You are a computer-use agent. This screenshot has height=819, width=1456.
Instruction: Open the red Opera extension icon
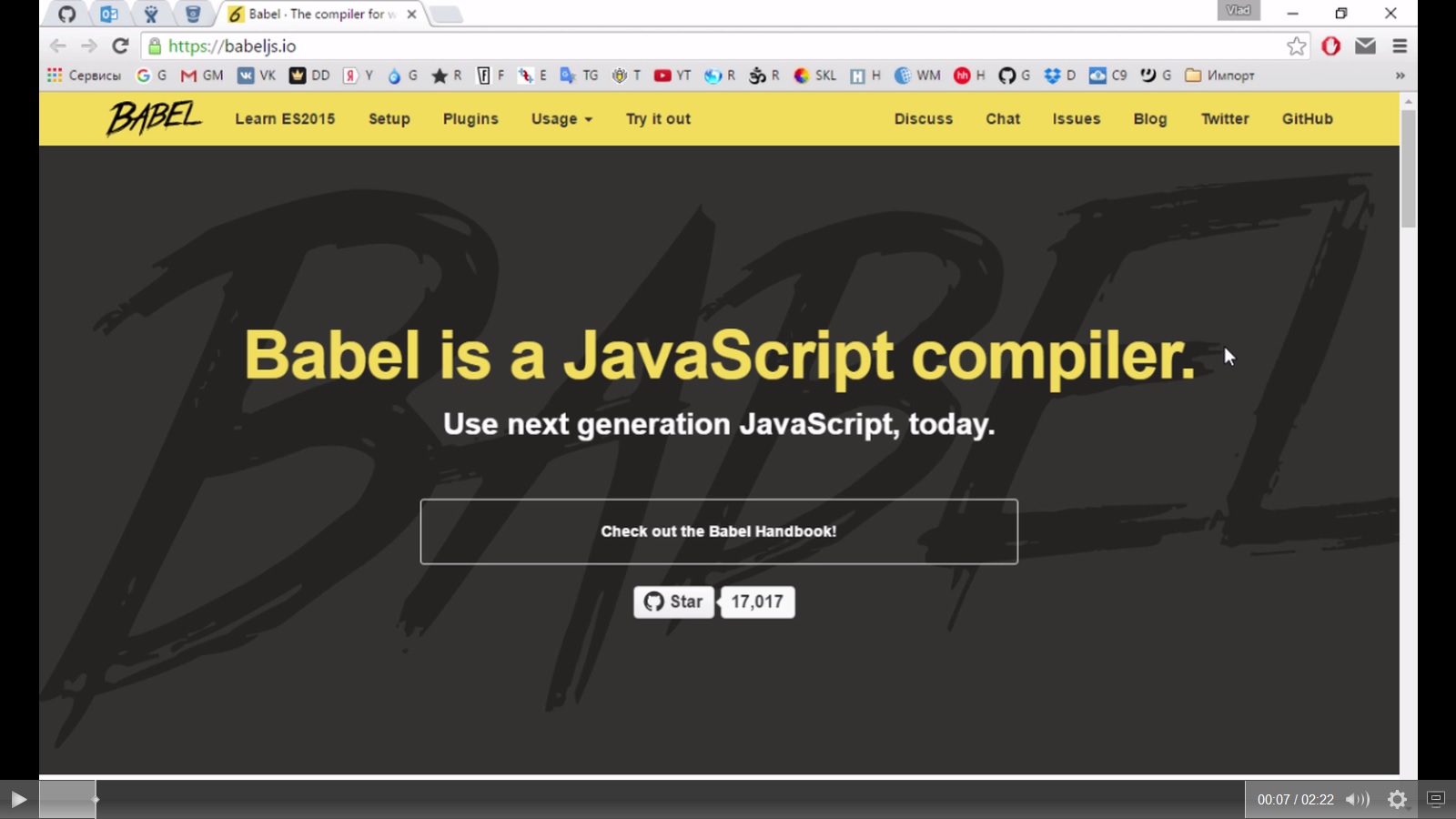tap(1331, 45)
